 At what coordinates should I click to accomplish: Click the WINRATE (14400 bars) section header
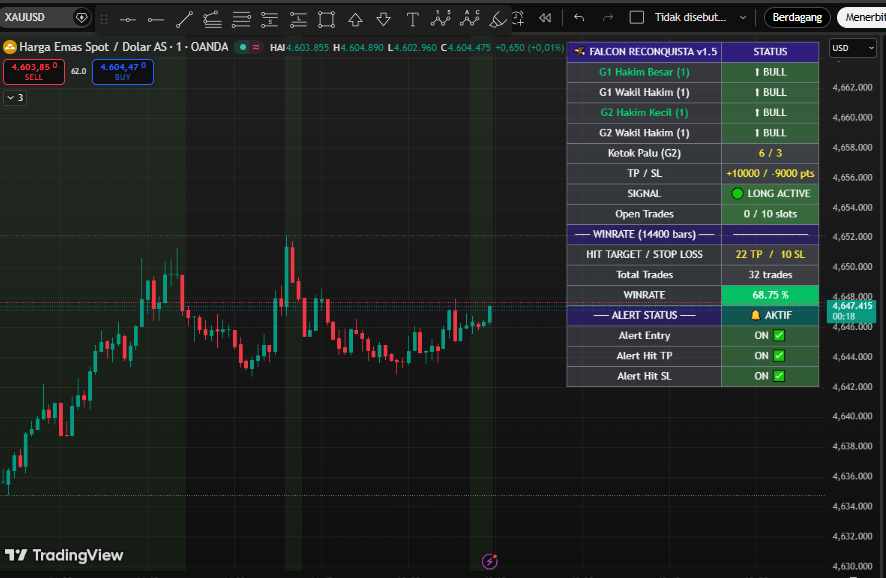coord(644,234)
